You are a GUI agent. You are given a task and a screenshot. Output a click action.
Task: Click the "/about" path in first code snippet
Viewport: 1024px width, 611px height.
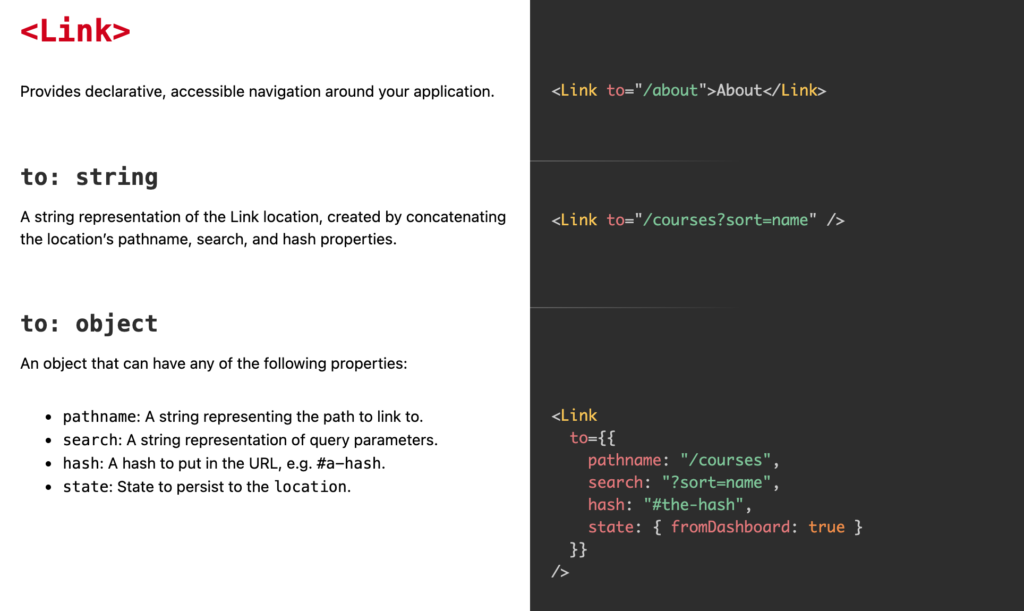tap(671, 90)
